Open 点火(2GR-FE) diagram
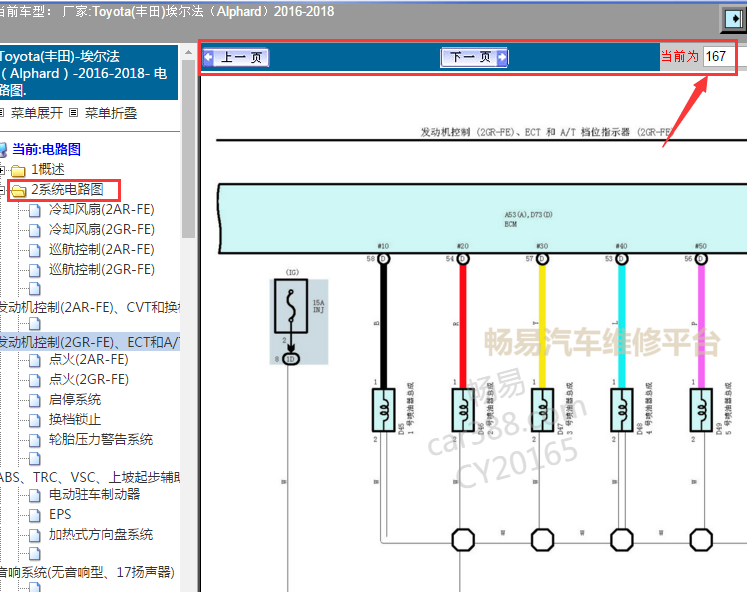 89,380
